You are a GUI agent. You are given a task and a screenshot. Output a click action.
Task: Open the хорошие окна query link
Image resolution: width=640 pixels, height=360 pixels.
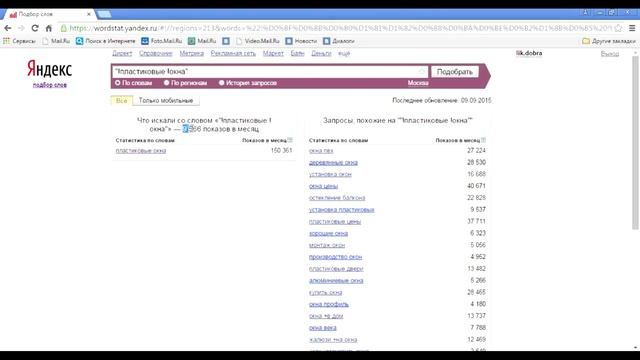[x=328, y=233]
